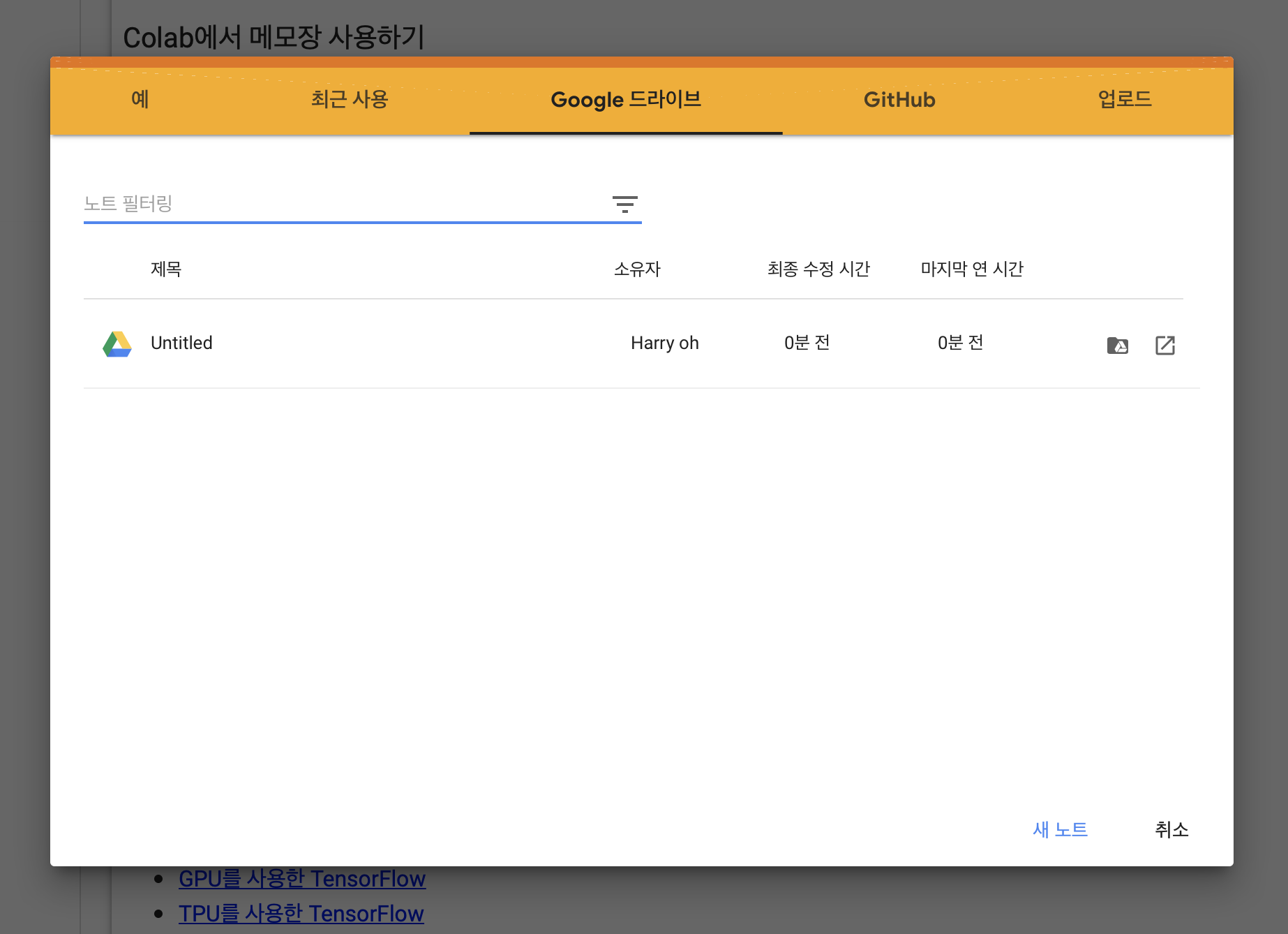The image size is (1288, 934).
Task: Open the Untitled notebook
Action: point(181,343)
